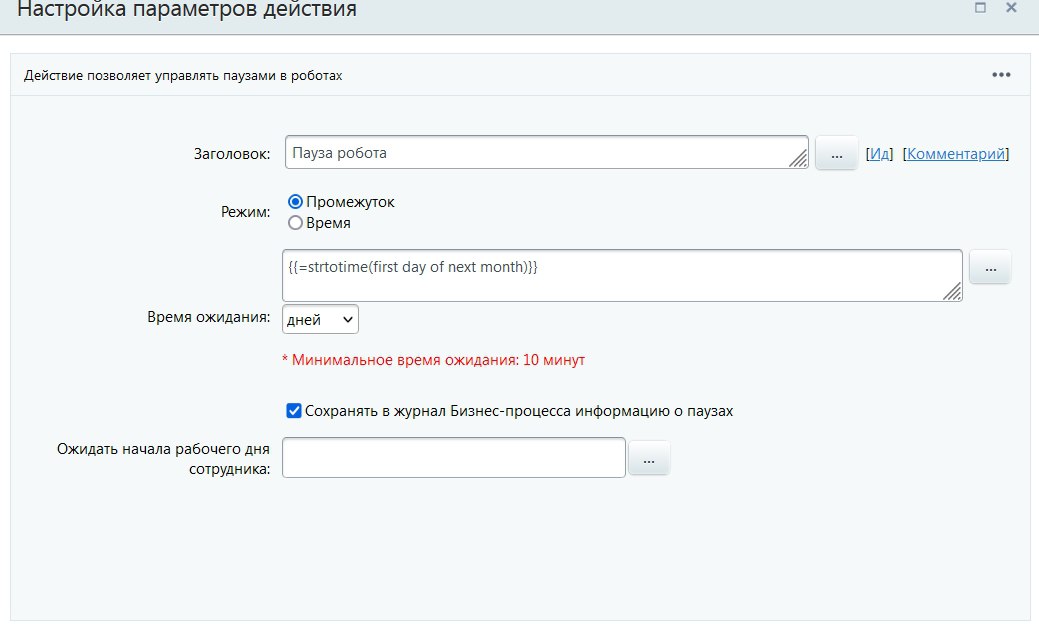The image size is (1039, 624).
Task: Open the value picker beside the strtotime expression
Action: pos(990,268)
